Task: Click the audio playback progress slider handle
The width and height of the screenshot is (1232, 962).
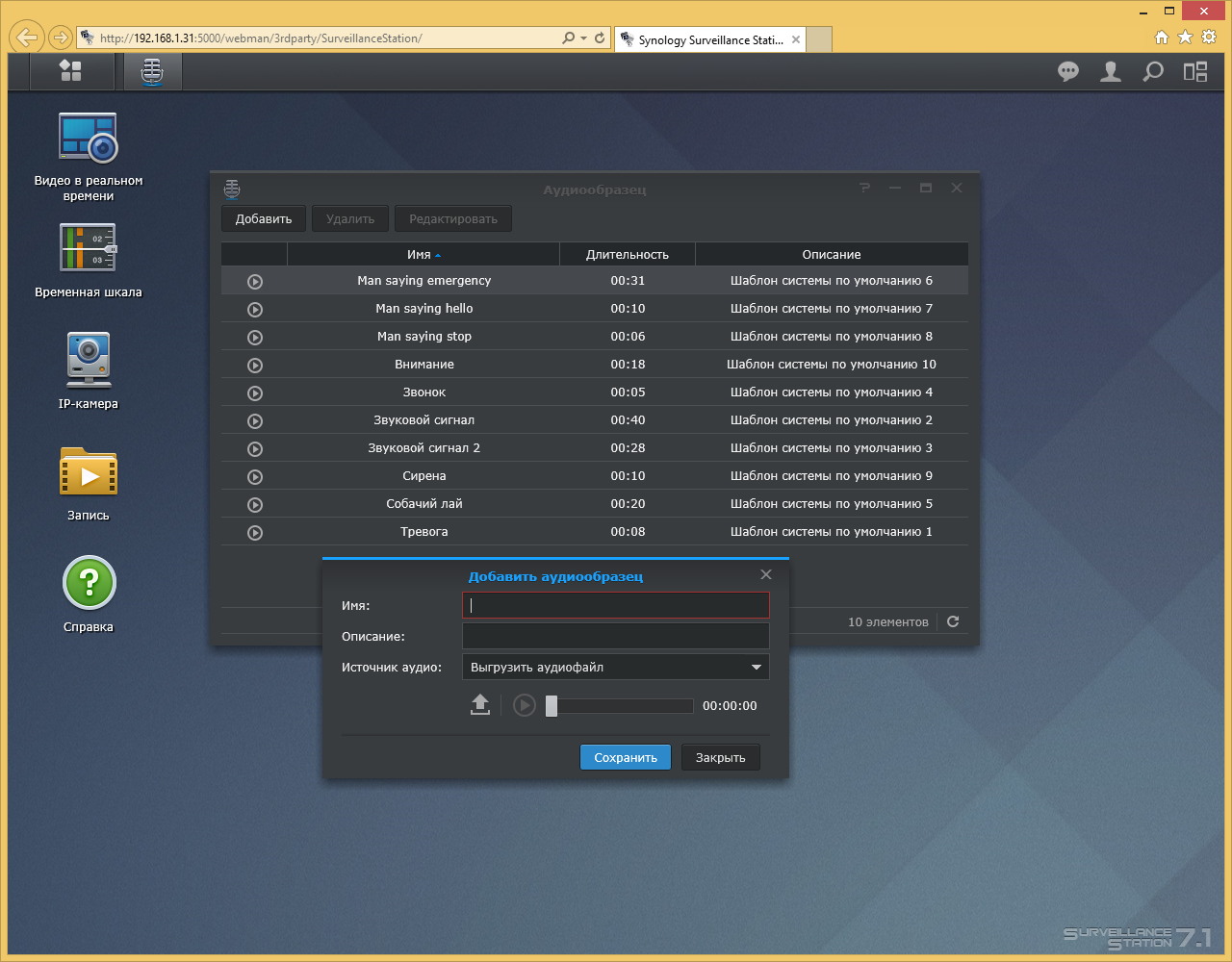Action: [552, 706]
